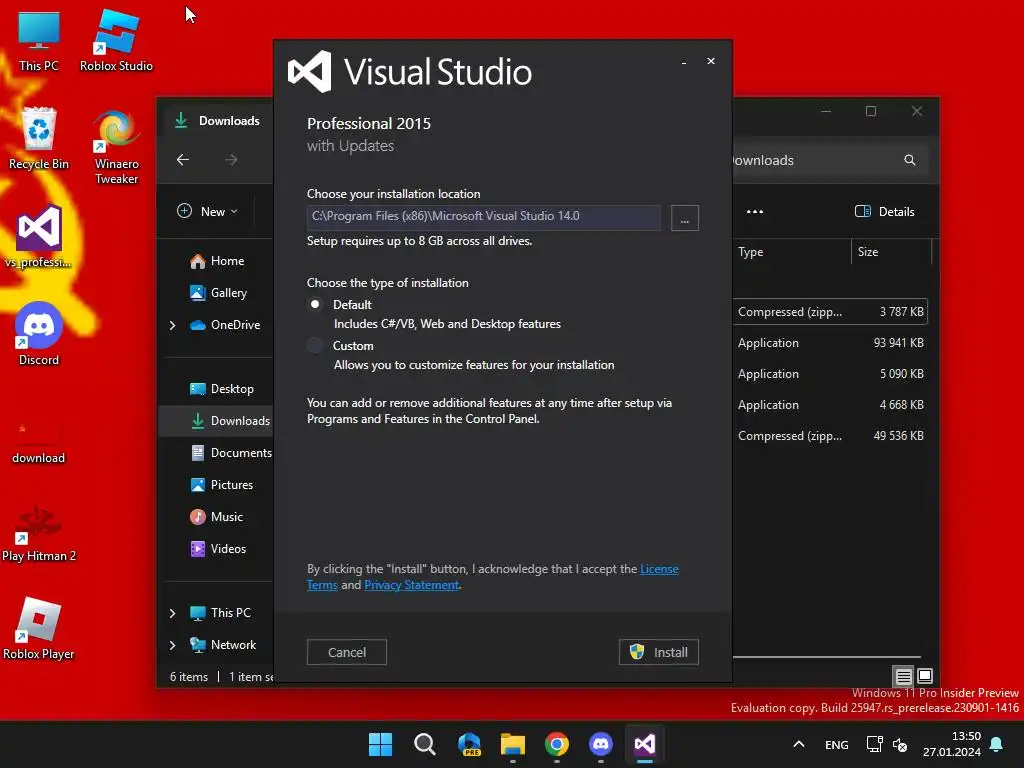Open Edge preview browser from taskbar

click(469, 744)
